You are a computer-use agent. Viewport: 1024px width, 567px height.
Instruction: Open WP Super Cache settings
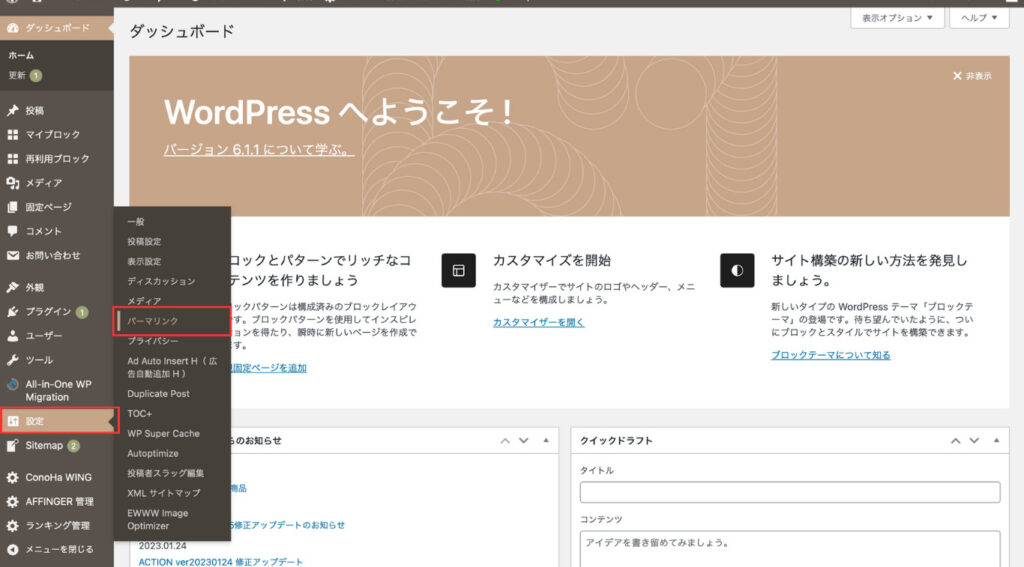tap(163, 434)
